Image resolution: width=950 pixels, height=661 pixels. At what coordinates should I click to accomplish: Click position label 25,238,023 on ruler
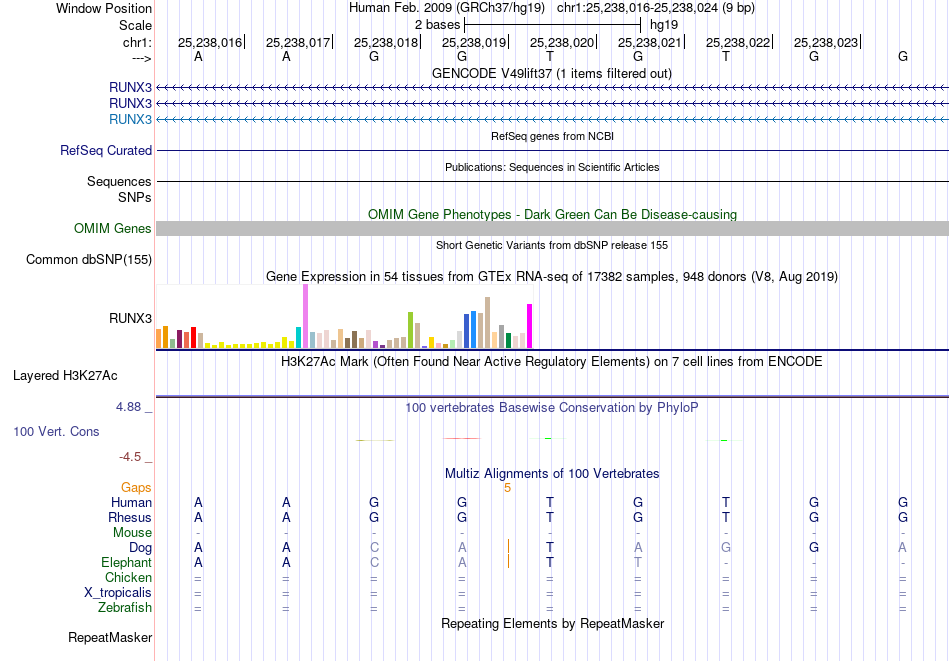pyautogui.click(x=826, y=42)
